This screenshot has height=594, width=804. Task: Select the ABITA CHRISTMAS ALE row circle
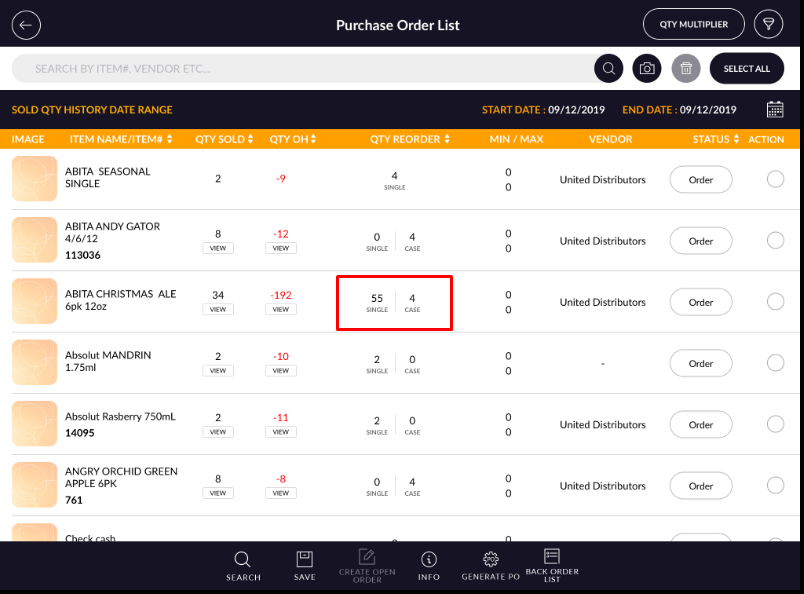pos(775,302)
